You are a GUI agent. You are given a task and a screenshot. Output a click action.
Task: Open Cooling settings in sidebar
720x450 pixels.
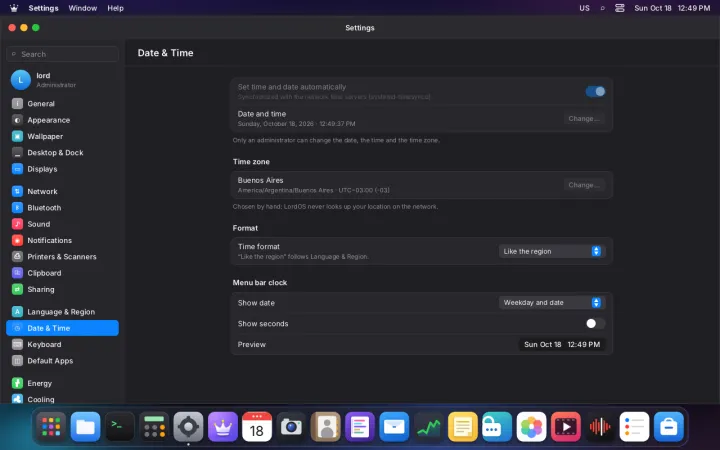pyautogui.click(x=62, y=399)
